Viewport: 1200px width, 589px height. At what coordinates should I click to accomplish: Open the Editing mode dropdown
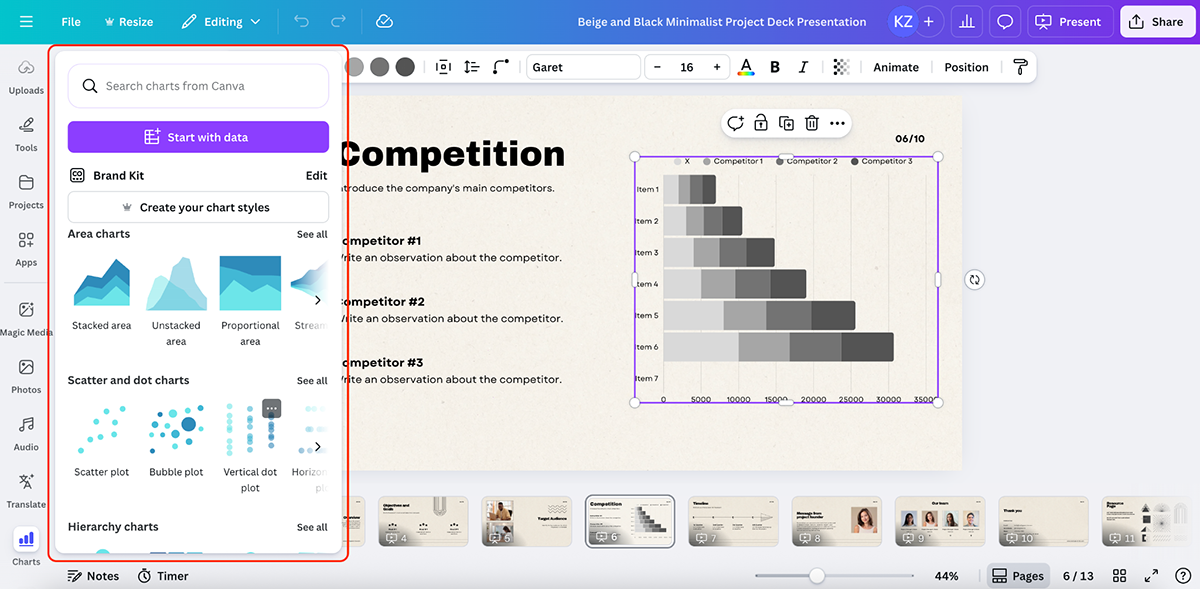pos(221,21)
